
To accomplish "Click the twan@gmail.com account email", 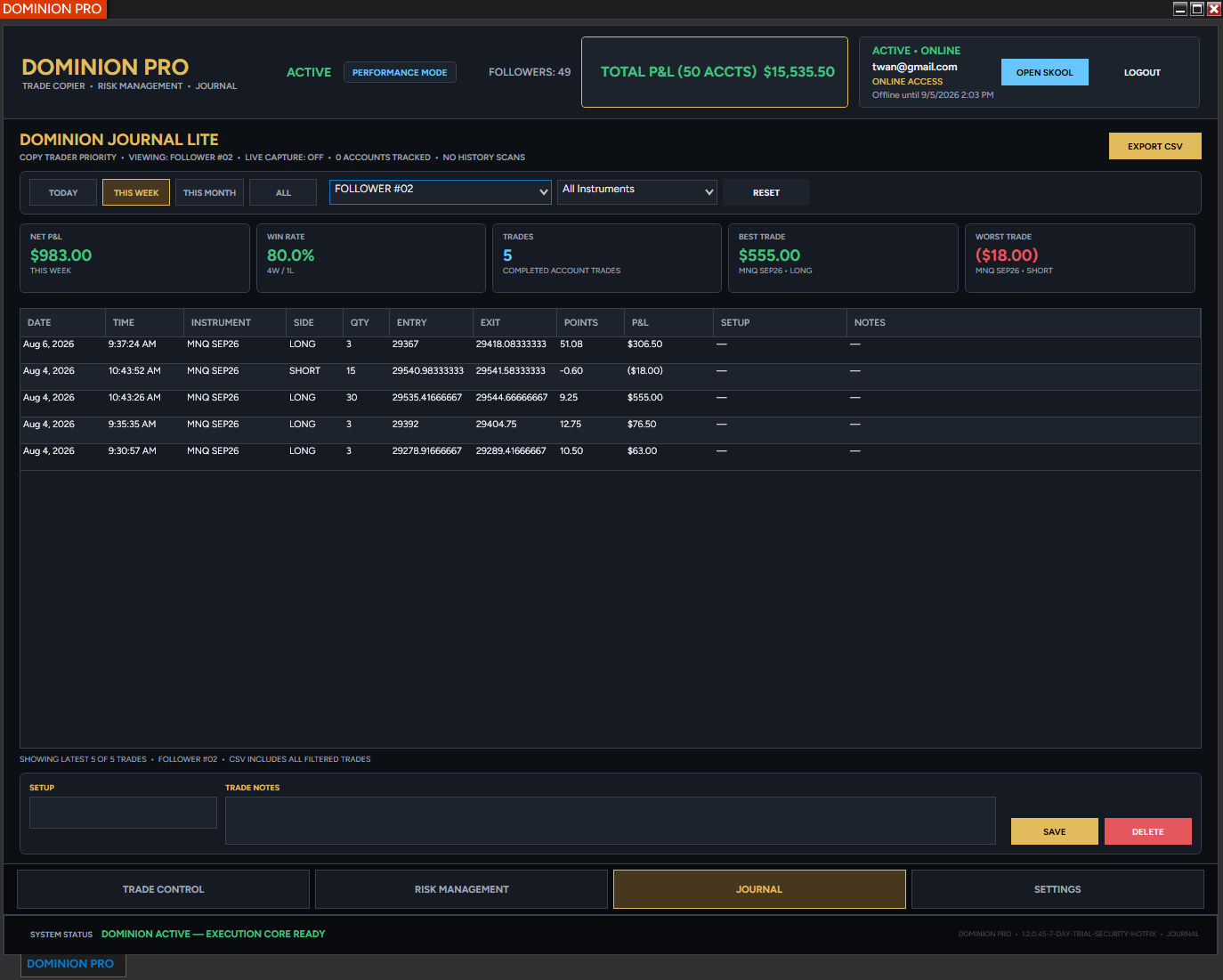I will pos(914,67).
